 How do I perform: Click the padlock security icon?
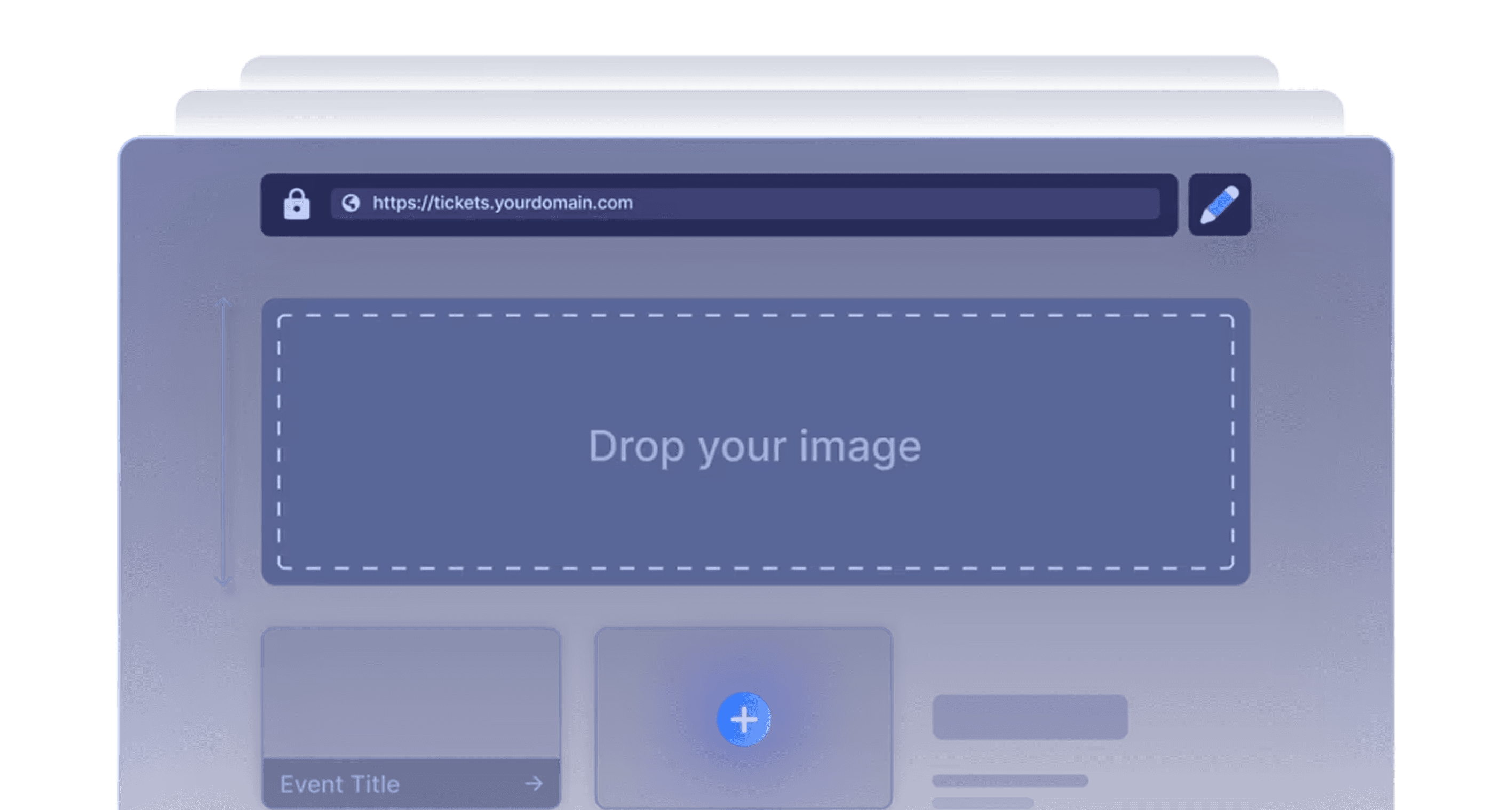pyautogui.click(x=297, y=204)
